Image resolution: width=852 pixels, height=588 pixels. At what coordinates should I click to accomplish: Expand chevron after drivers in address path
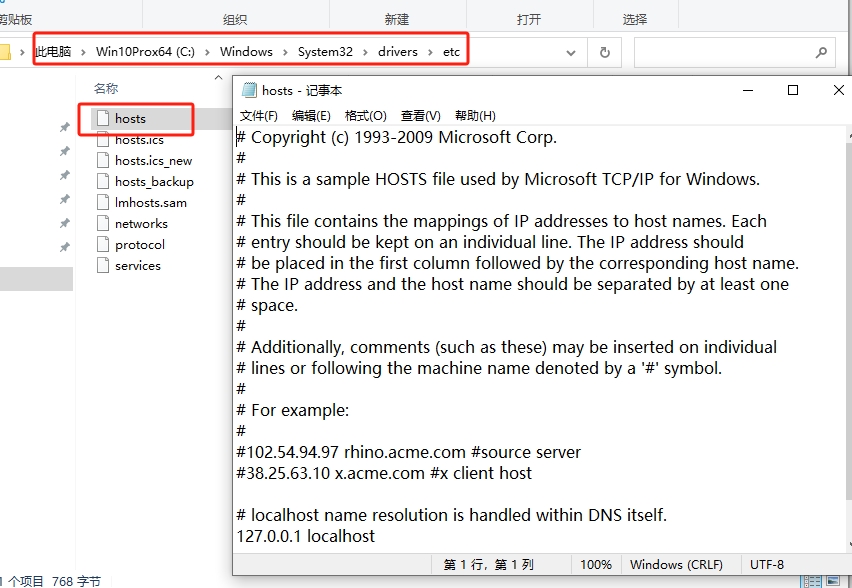430,52
